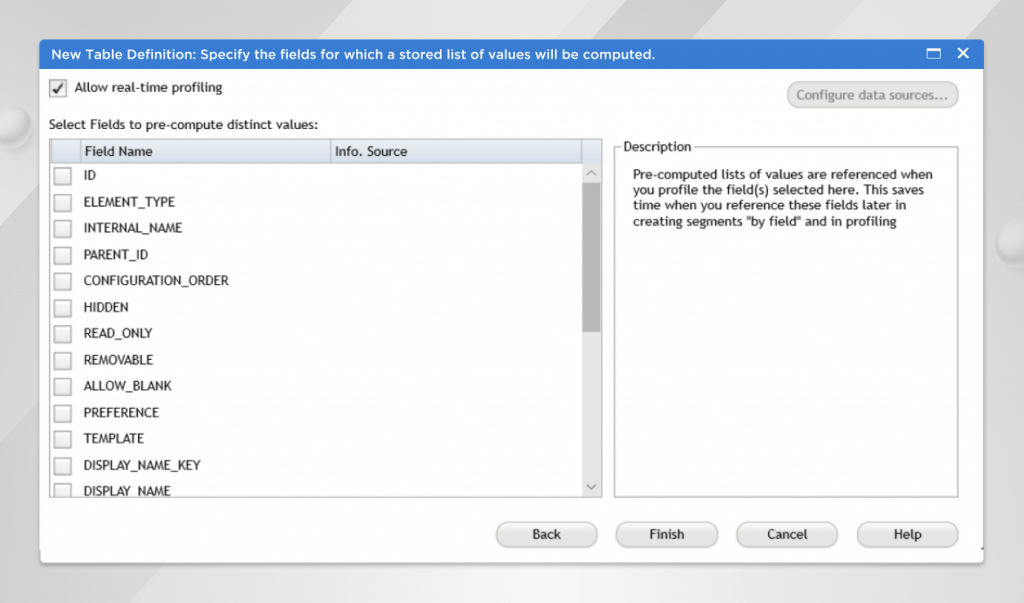Tick the INTERNAL_NAME checkbox
The height and width of the screenshot is (603, 1024).
[63, 228]
